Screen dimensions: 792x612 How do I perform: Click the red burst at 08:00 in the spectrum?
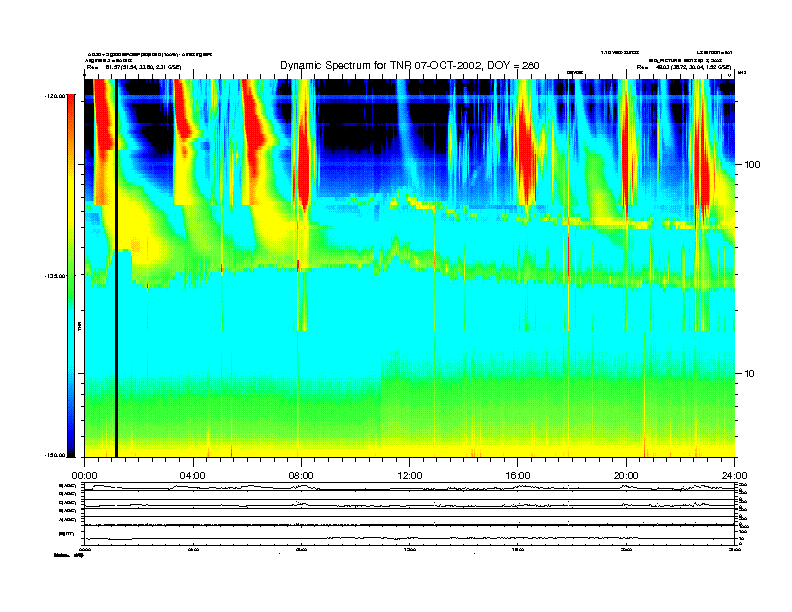pyautogui.click(x=303, y=162)
